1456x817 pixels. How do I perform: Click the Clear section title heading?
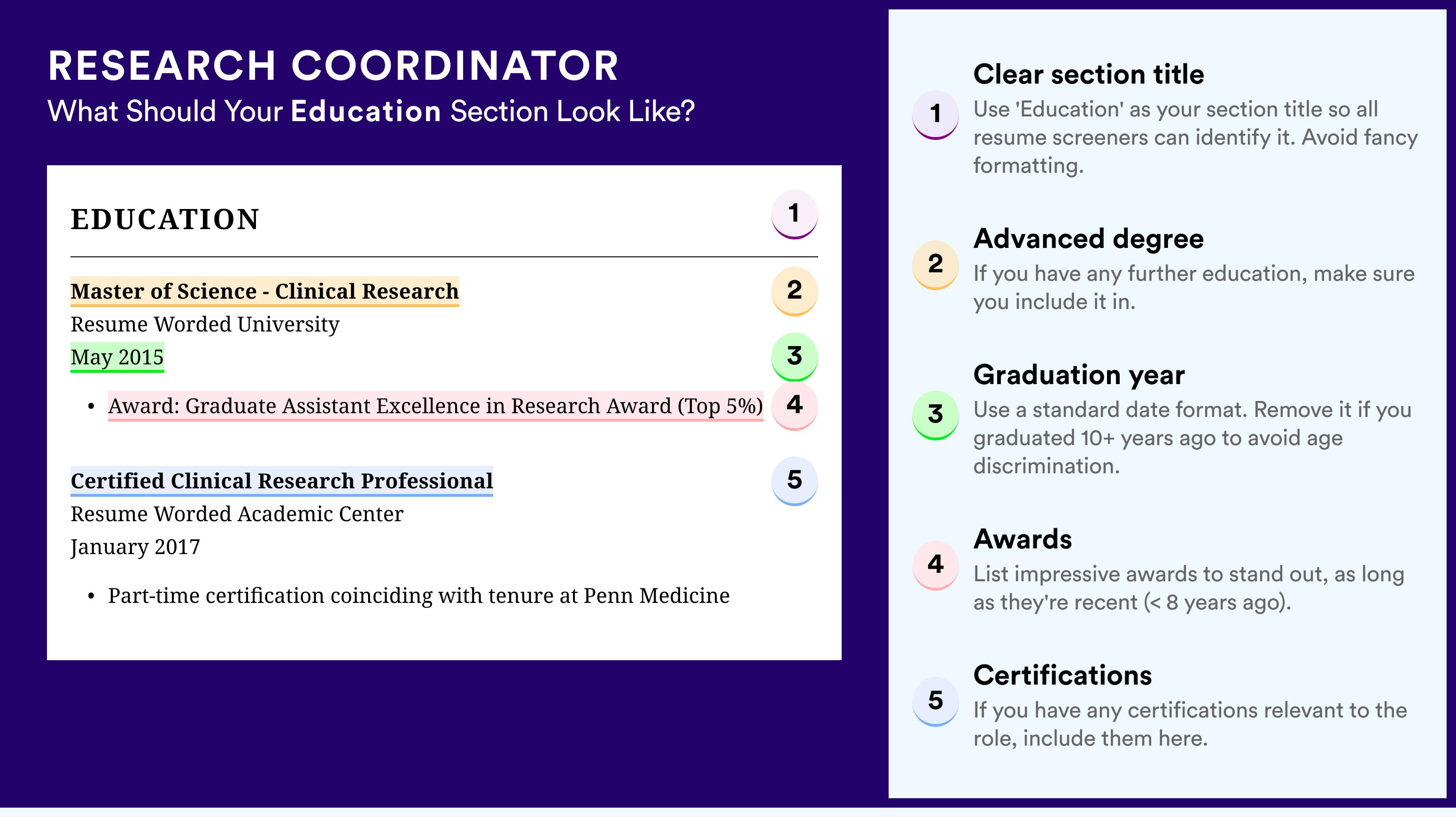pyautogui.click(x=1089, y=75)
